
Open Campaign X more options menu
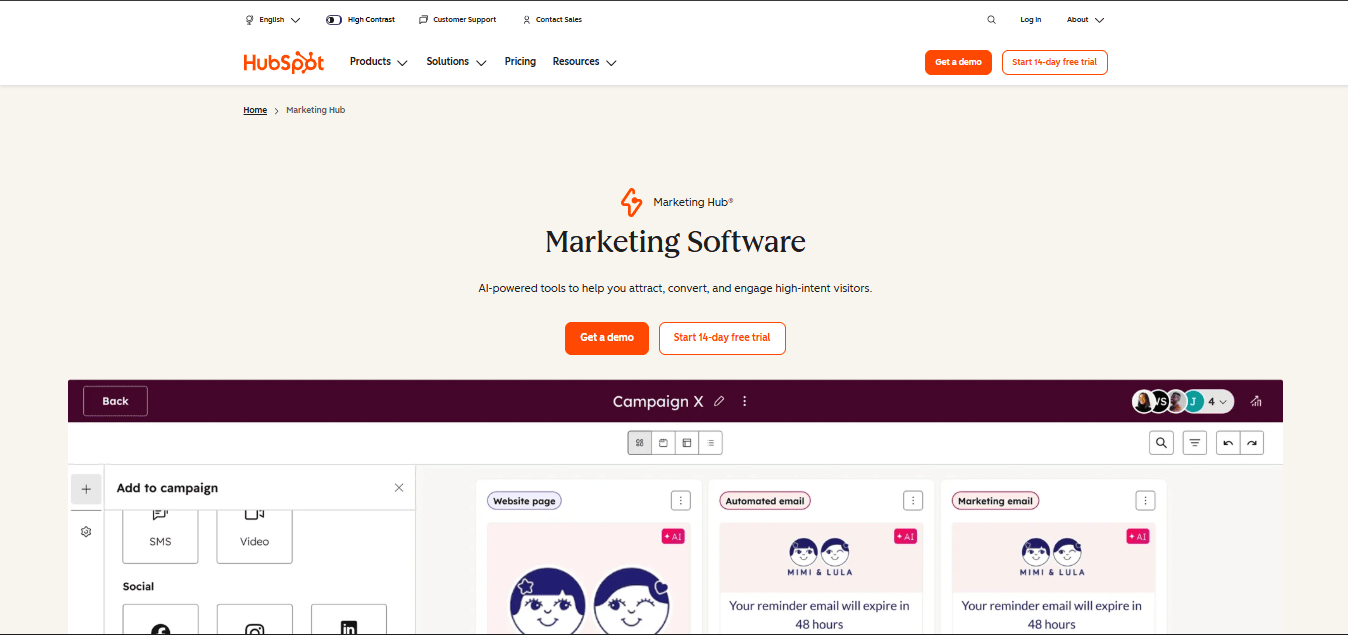click(744, 401)
